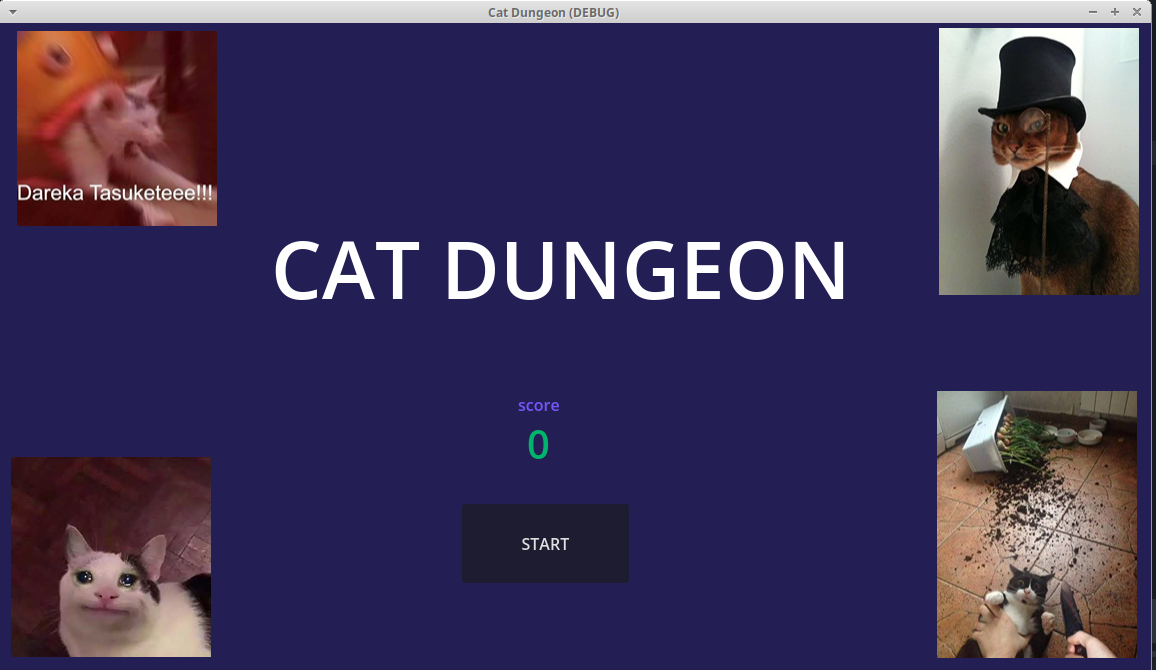Click the 'Dareka Tasuketeee!!!' cat meme
This screenshot has height=670, width=1156.
pos(116,128)
